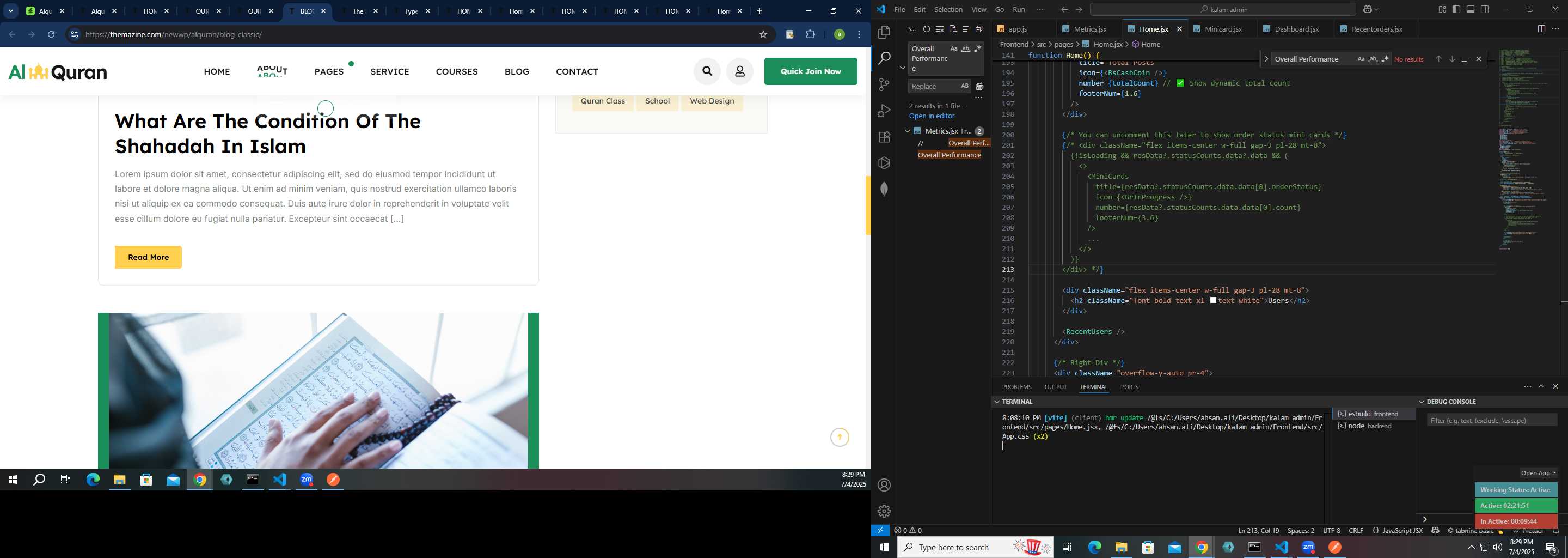Click the search magnifier on Al Quran website
Screen dimensions: 1568x558
point(707,71)
